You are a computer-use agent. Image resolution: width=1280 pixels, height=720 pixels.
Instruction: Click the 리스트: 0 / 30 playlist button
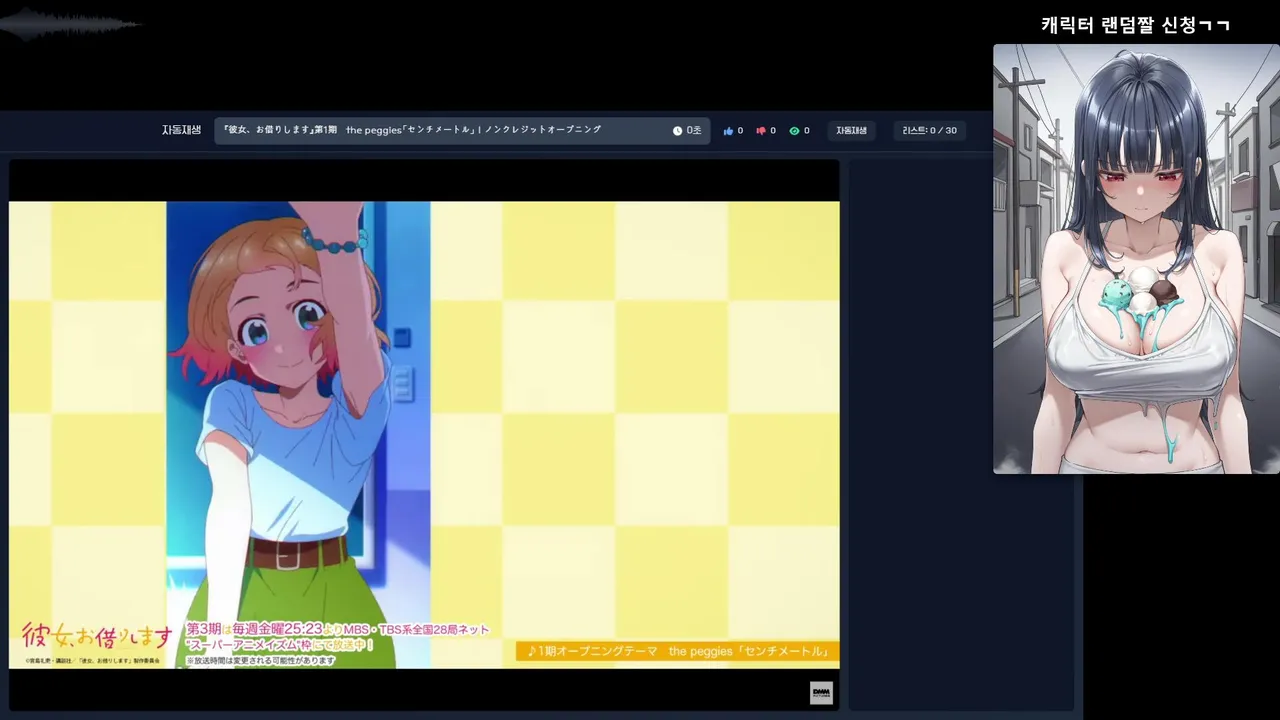click(x=929, y=131)
